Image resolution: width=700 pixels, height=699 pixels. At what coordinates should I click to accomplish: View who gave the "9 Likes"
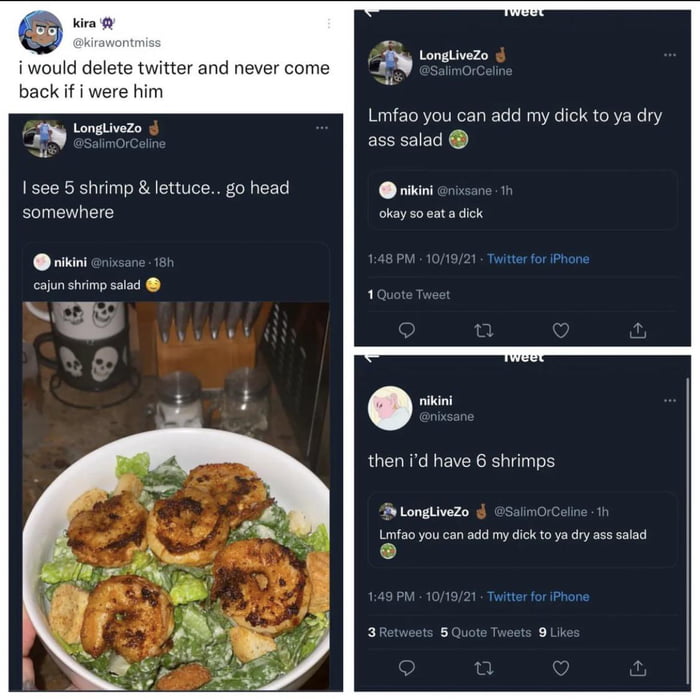[558, 632]
